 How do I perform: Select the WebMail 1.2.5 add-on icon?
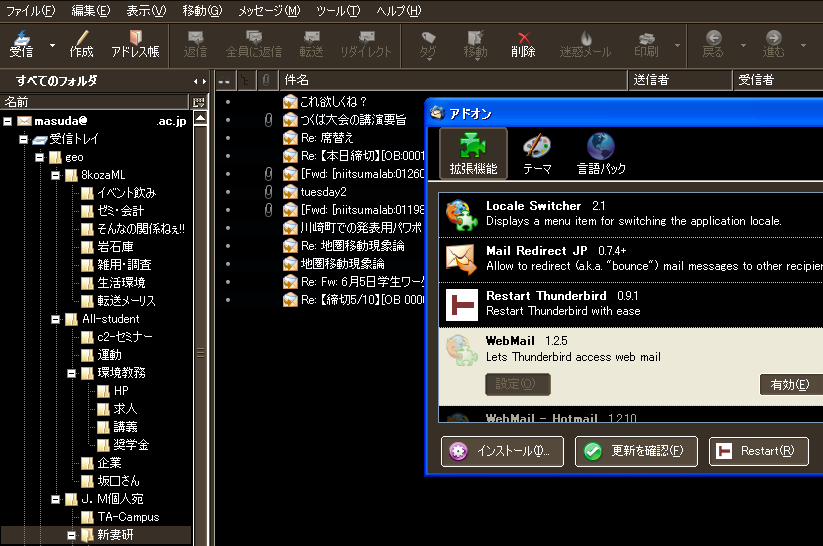(461, 350)
